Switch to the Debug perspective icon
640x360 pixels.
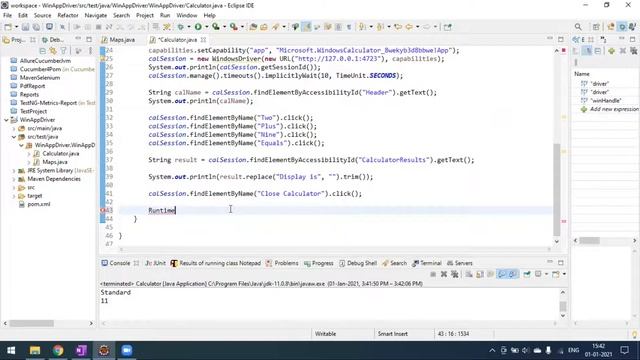622,27
